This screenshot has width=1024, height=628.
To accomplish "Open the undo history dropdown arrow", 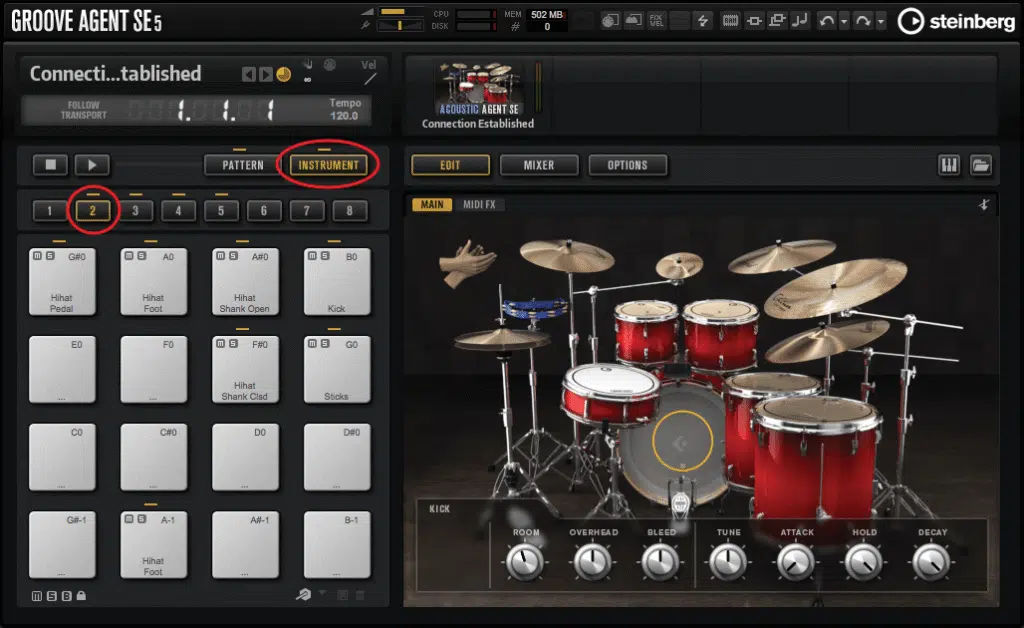I will pos(845,20).
